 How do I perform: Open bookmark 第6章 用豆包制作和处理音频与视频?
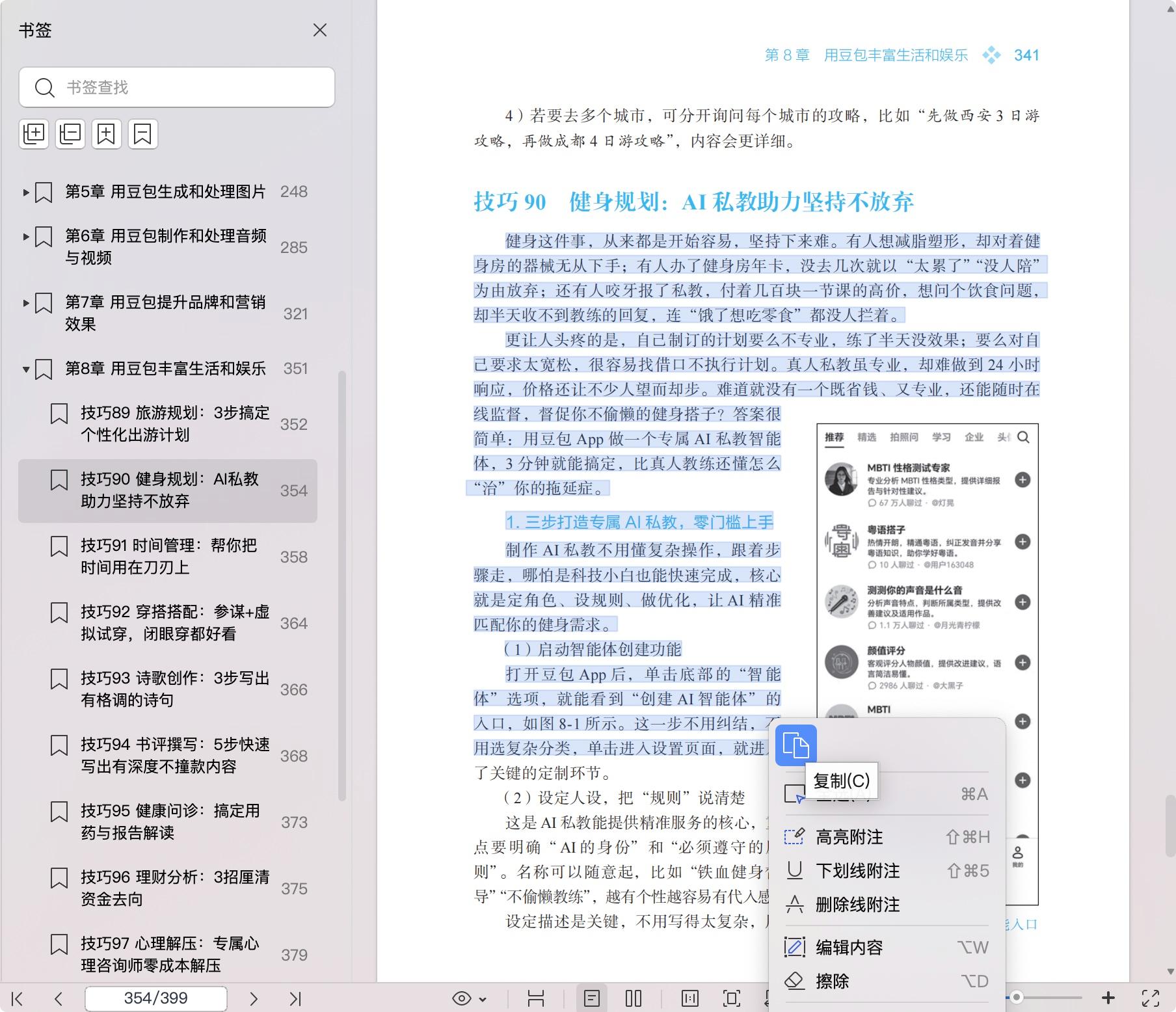point(166,246)
